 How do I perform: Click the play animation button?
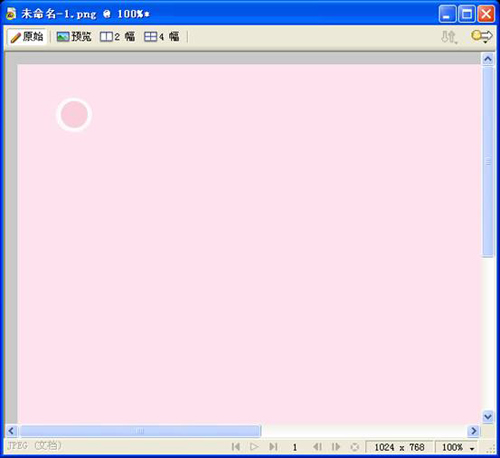pos(254,446)
